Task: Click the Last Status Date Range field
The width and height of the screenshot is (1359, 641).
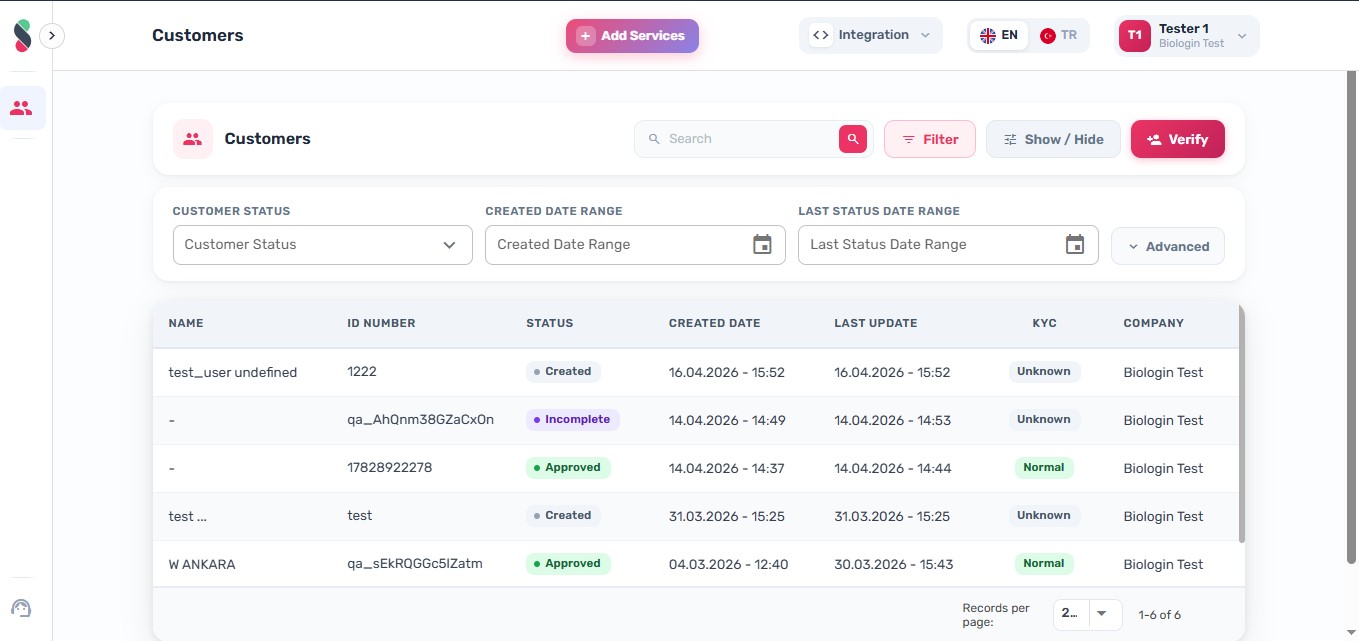Action: pyautogui.click(x=948, y=245)
